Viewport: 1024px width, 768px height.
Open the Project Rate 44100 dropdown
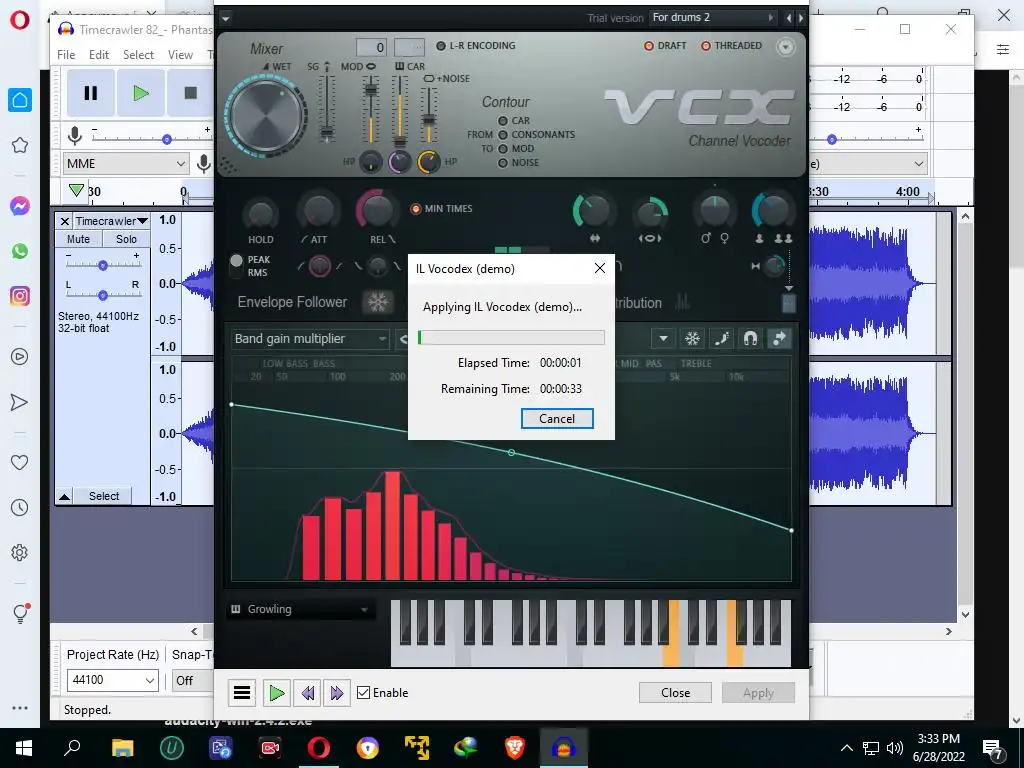(x=112, y=680)
